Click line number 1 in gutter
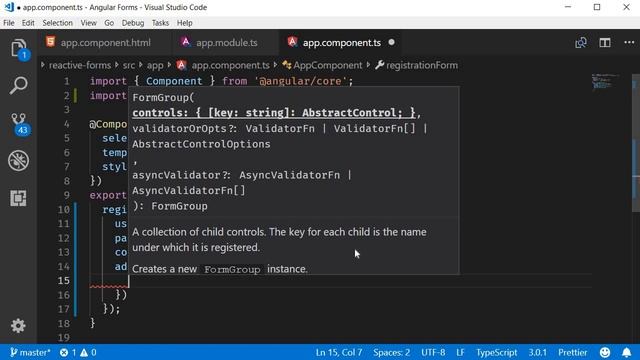This screenshot has width=640, height=360. pos(67,81)
